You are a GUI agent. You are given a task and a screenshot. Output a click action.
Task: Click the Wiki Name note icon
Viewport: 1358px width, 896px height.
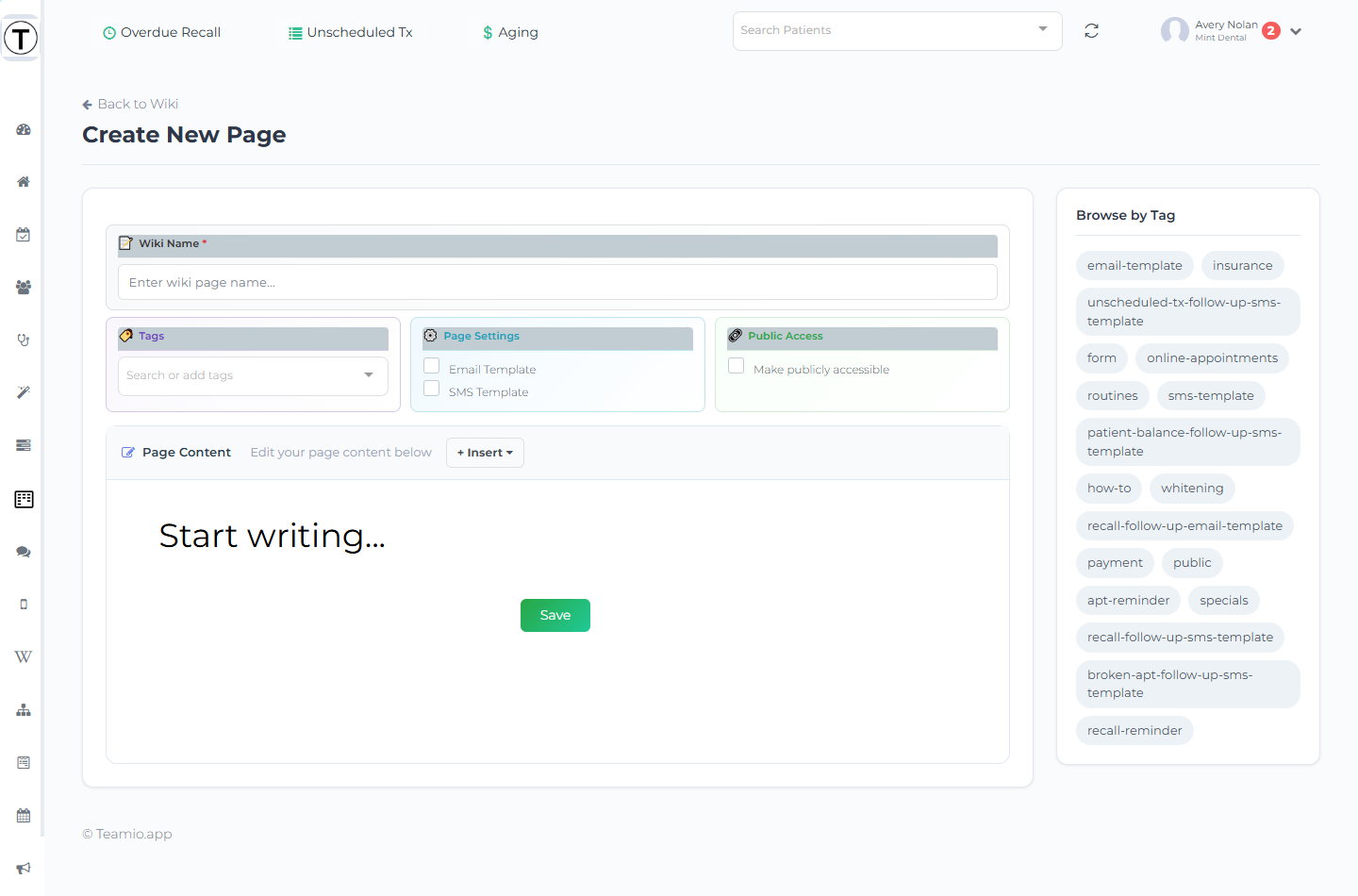point(125,243)
